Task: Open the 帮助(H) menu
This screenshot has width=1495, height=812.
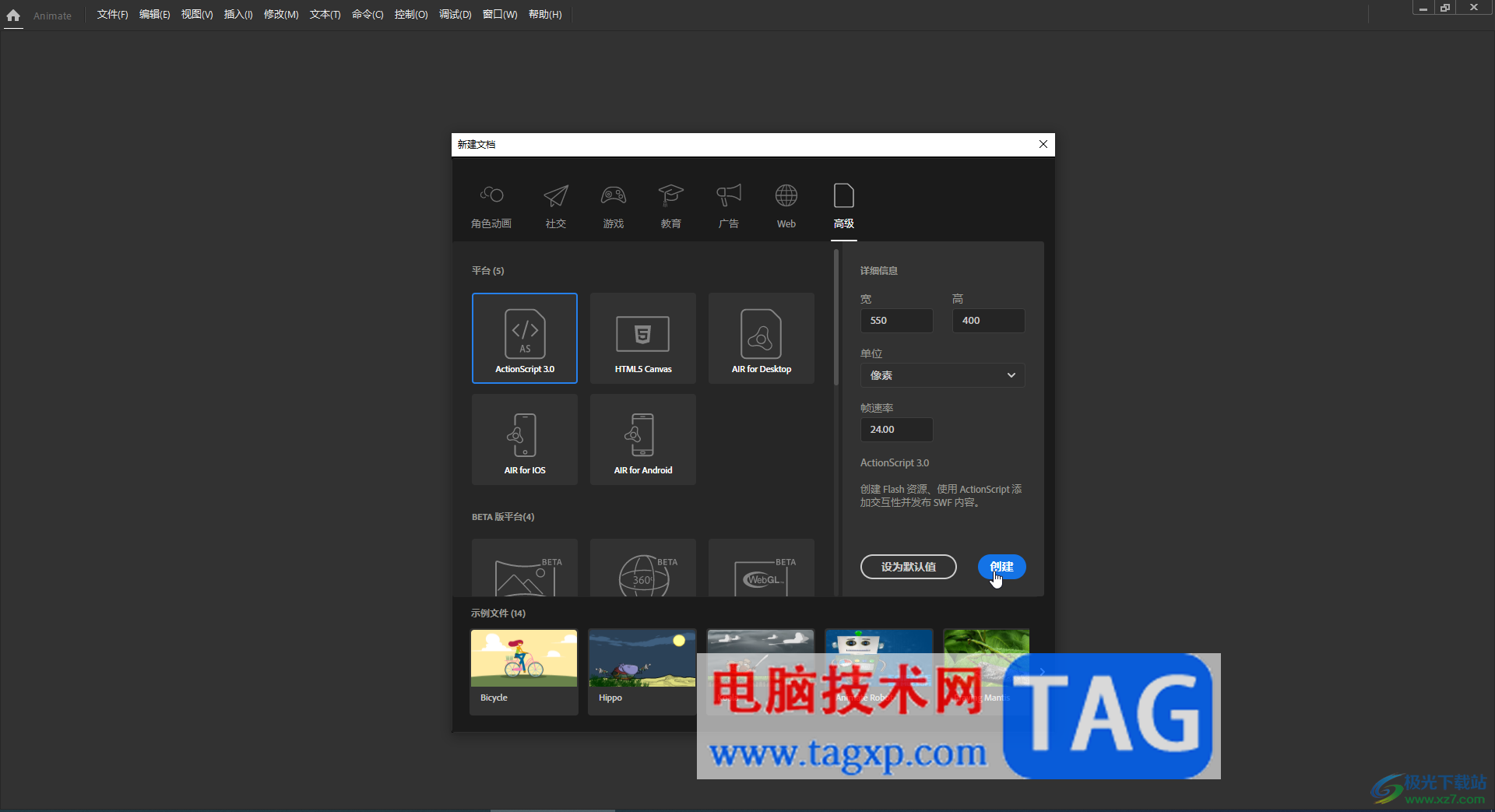Action: point(545,15)
